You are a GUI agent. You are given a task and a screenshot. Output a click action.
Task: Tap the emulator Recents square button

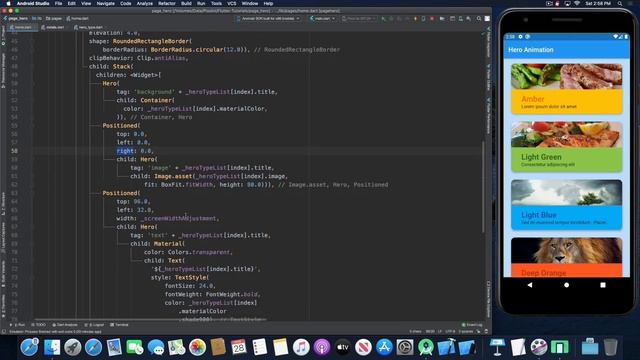tap(603, 285)
